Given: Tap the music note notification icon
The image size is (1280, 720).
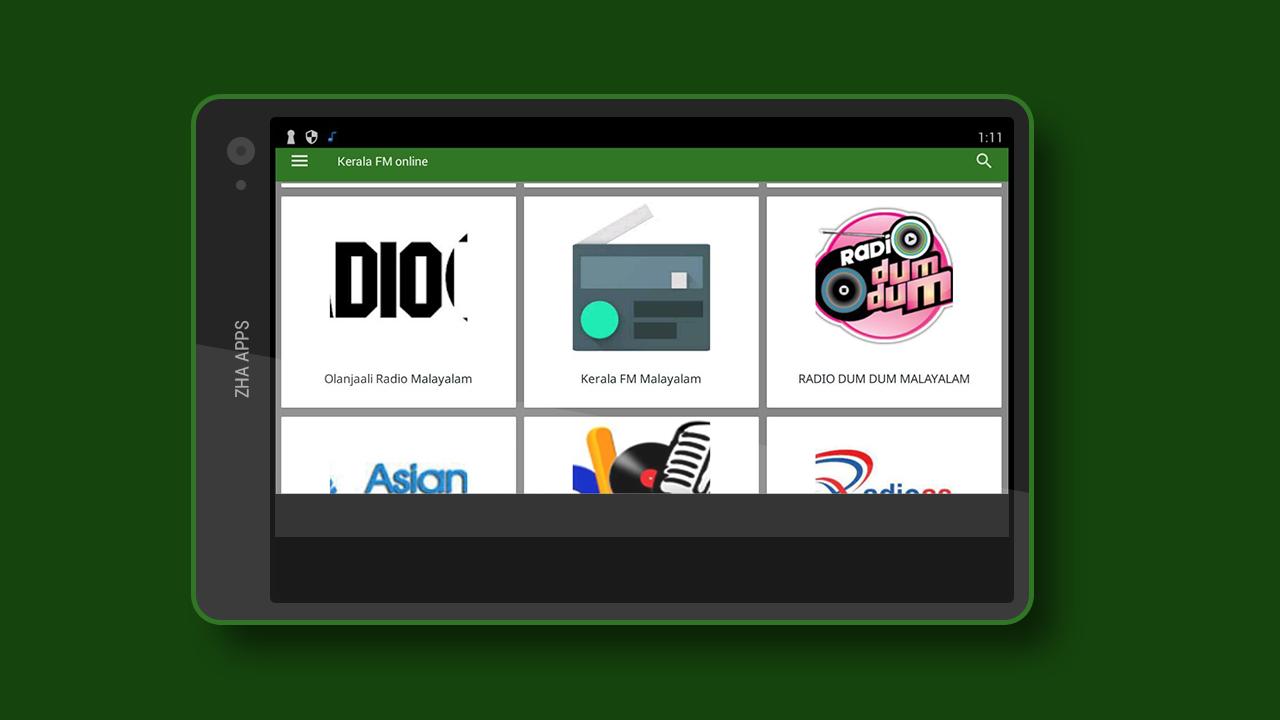Looking at the screenshot, I should (x=332, y=137).
